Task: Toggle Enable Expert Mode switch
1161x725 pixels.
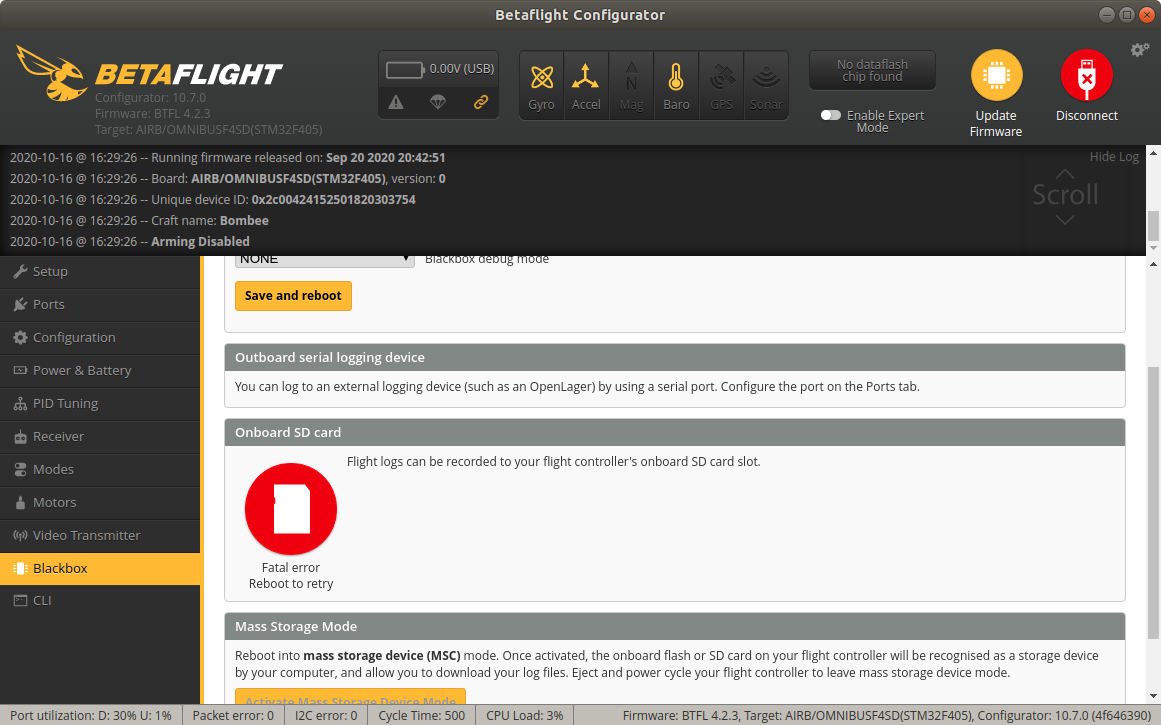Action: click(x=831, y=115)
